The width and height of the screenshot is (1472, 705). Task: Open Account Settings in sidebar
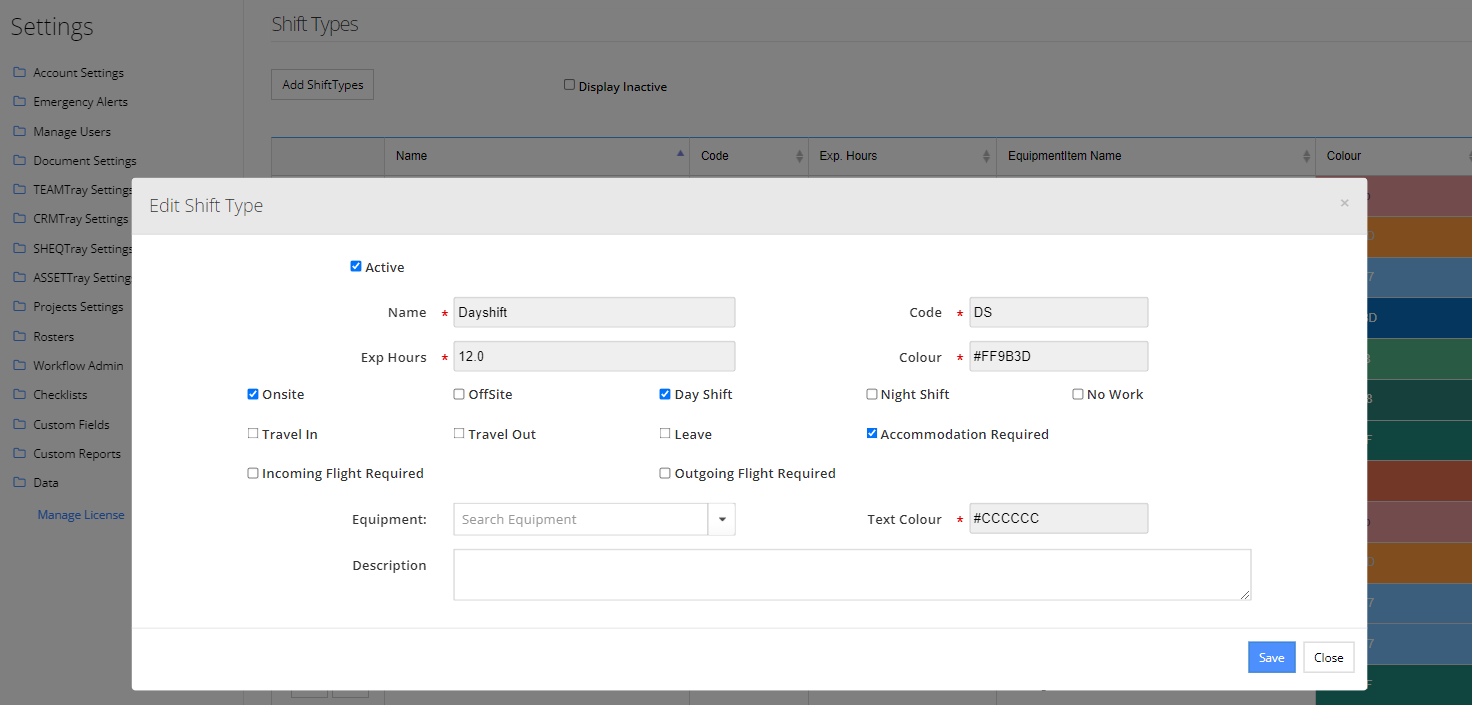78,73
